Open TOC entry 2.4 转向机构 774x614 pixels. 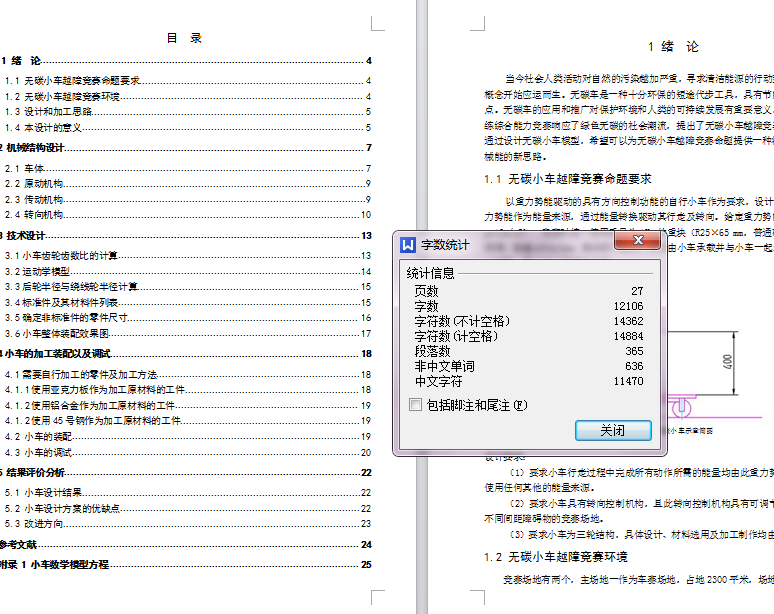point(188,215)
